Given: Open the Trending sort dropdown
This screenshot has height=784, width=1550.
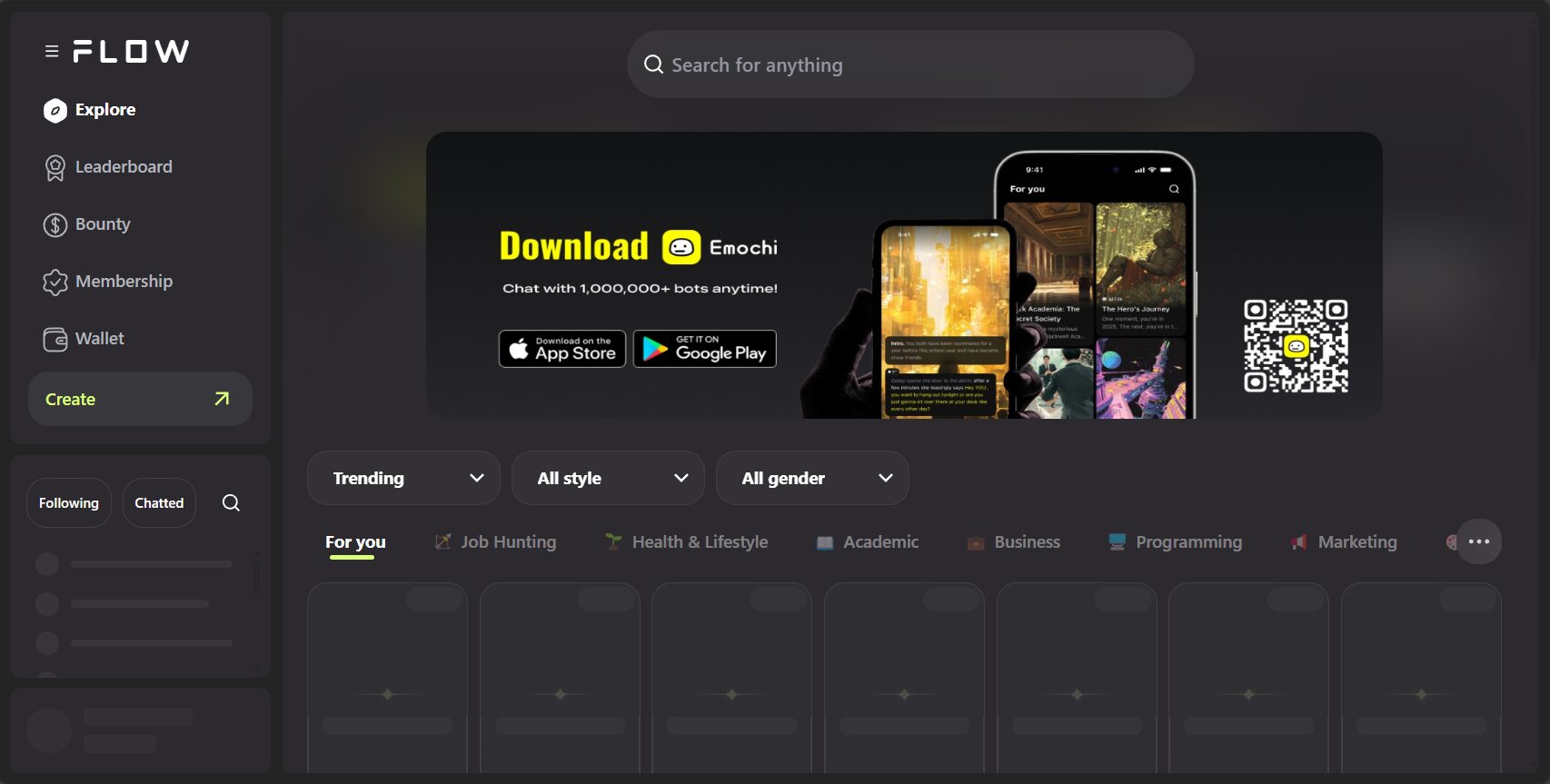Looking at the screenshot, I should click(403, 478).
